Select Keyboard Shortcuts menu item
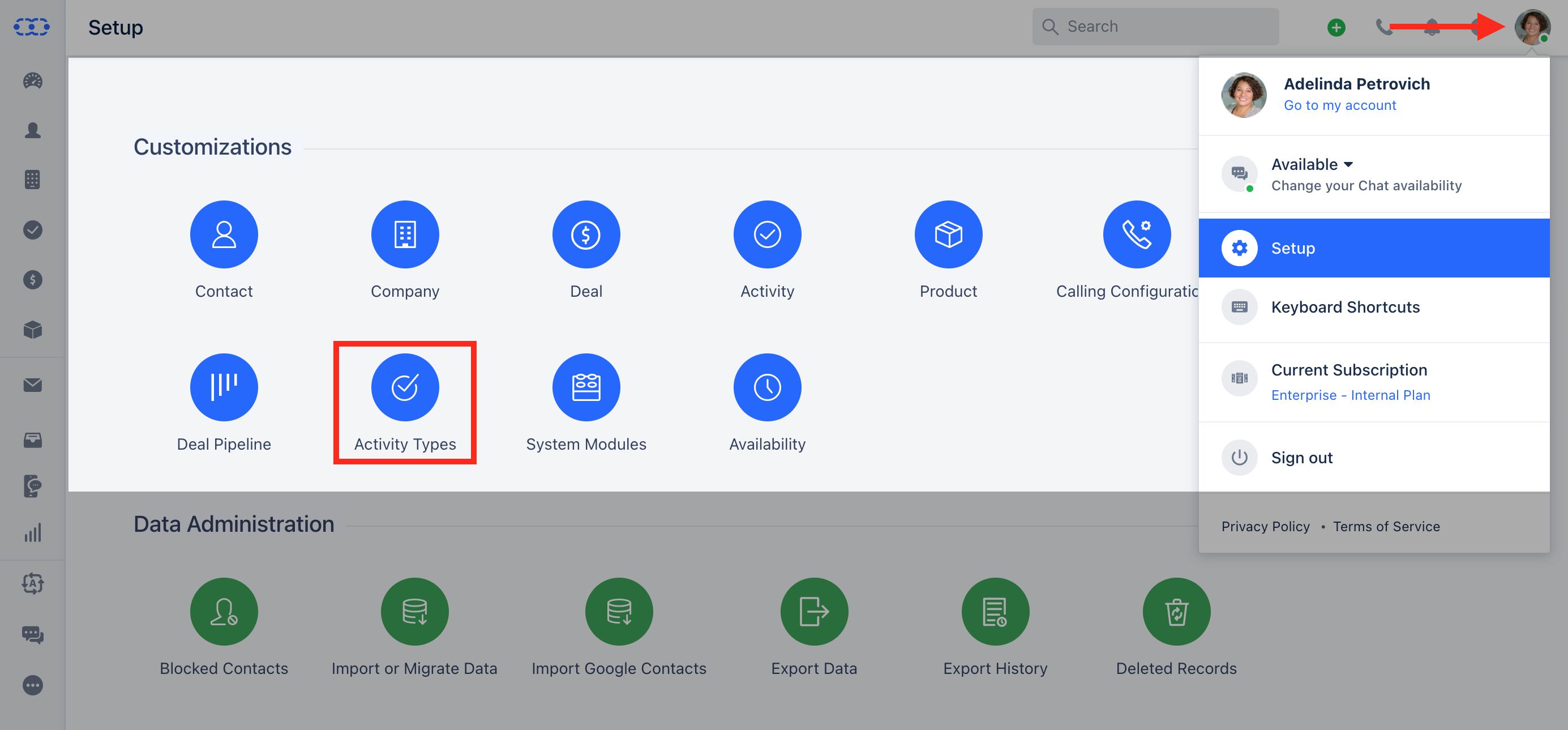 click(1374, 307)
